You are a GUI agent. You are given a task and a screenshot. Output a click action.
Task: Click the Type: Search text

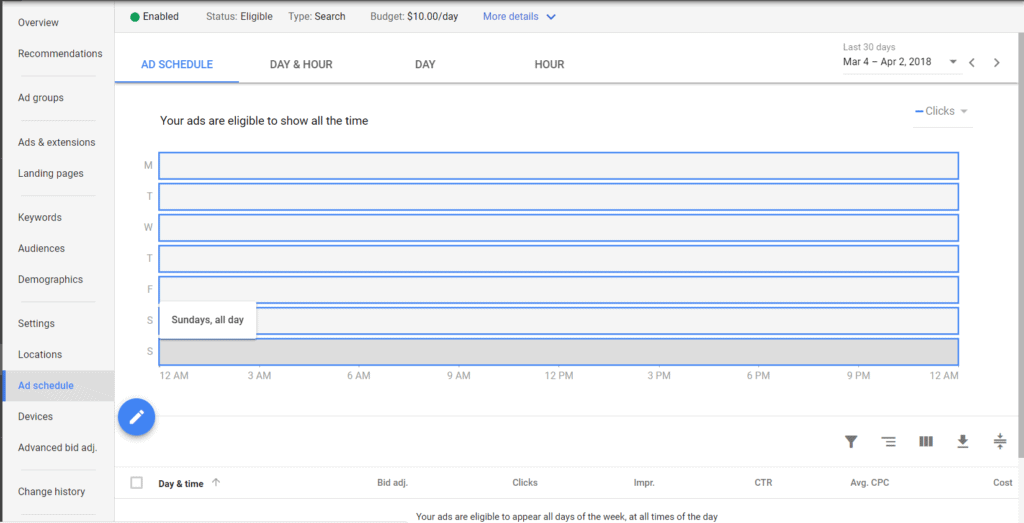tap(317, 16)
